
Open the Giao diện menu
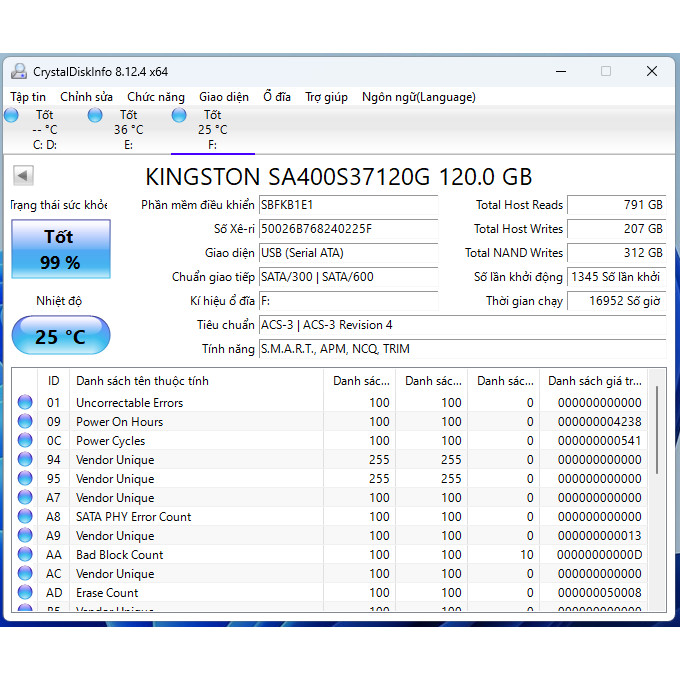coord(224,97)
